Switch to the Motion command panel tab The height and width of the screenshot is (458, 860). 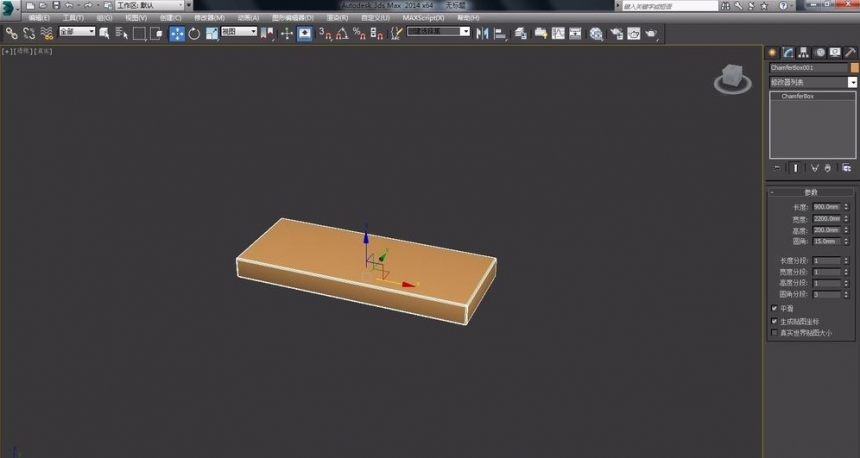tap(819, 53)
